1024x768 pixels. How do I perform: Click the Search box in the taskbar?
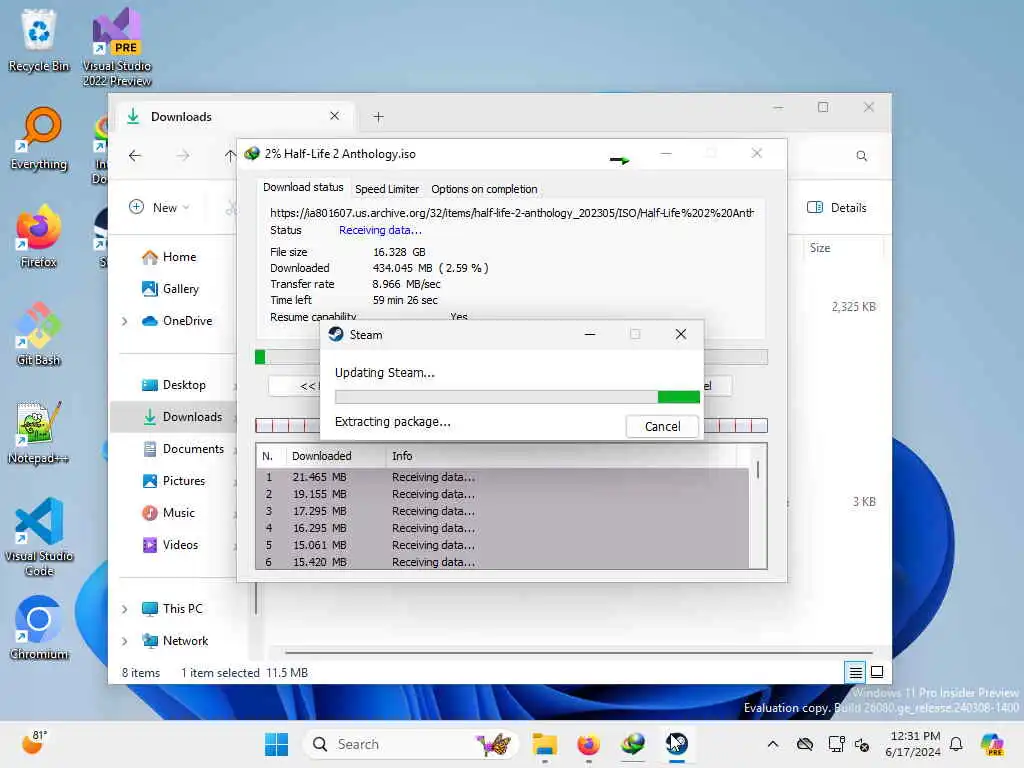pos(410,744)
